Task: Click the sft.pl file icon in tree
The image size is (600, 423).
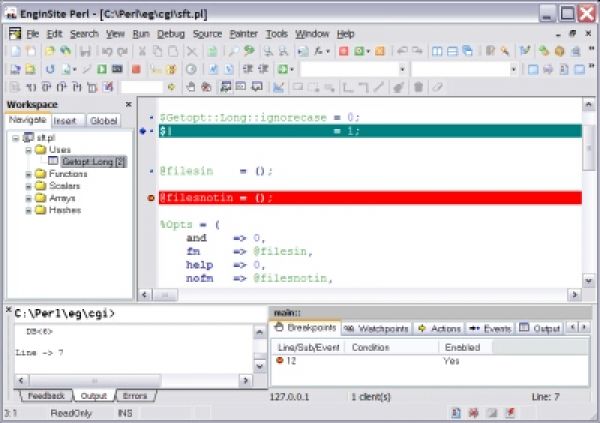Action: pos(27,137)
